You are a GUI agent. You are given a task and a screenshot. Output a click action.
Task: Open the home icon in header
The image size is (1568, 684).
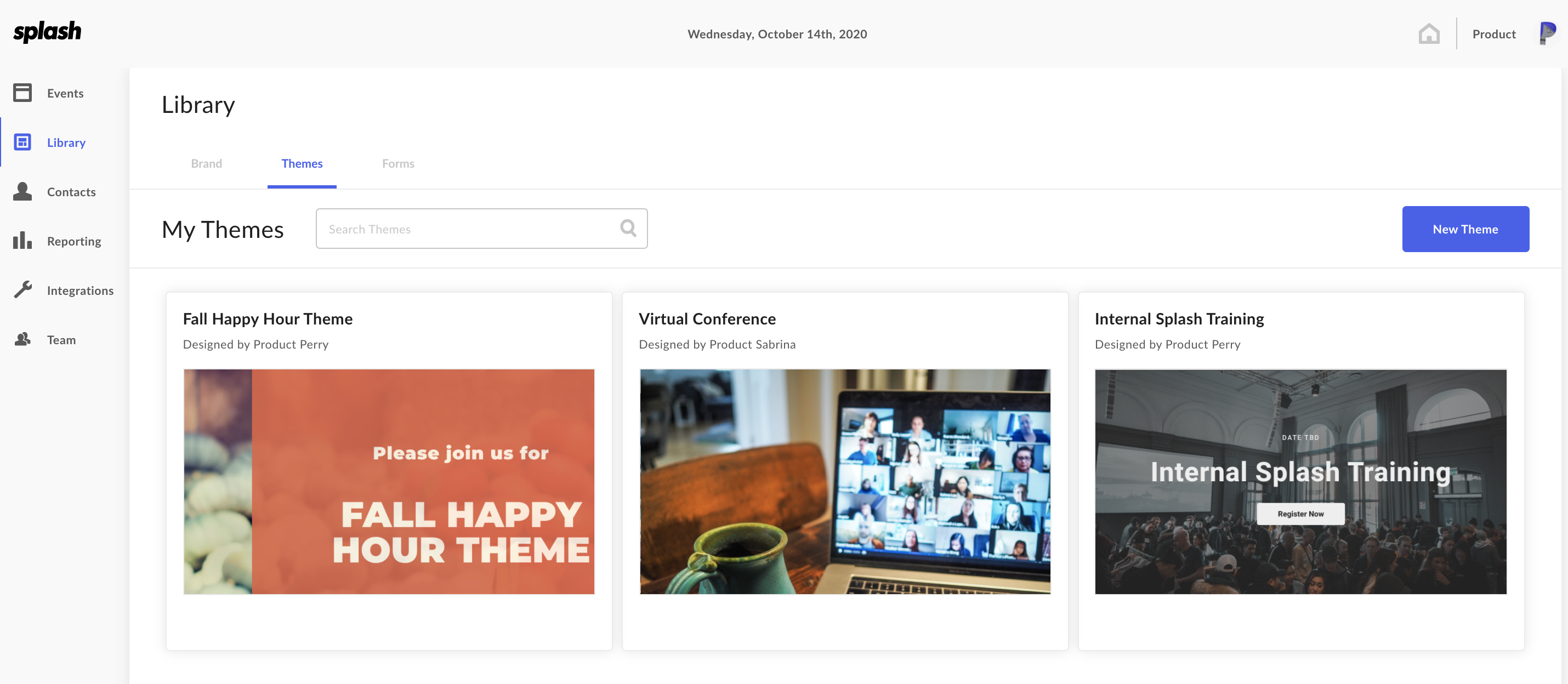pyautogui.click(x=1429, y=34)
